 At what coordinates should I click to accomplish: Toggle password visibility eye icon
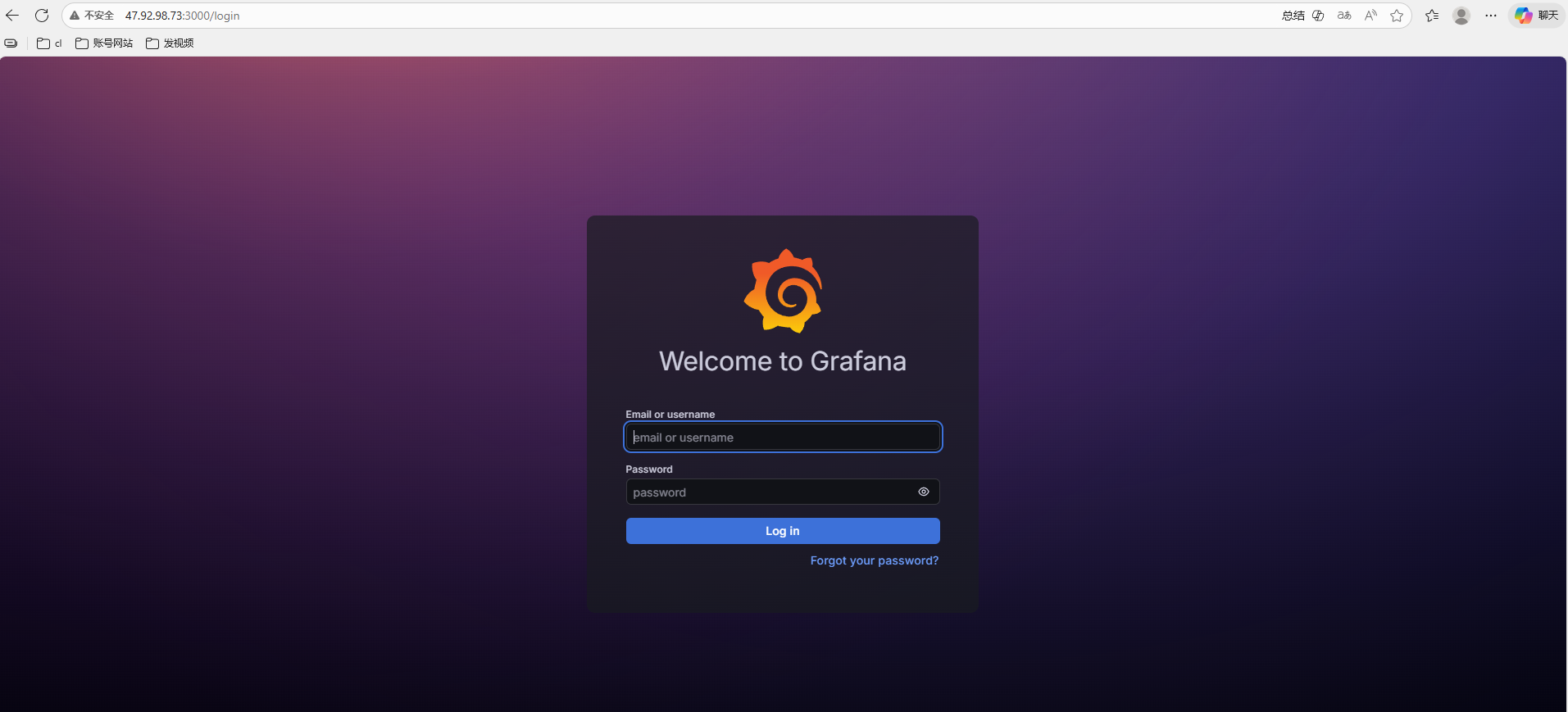pos(923,492)
